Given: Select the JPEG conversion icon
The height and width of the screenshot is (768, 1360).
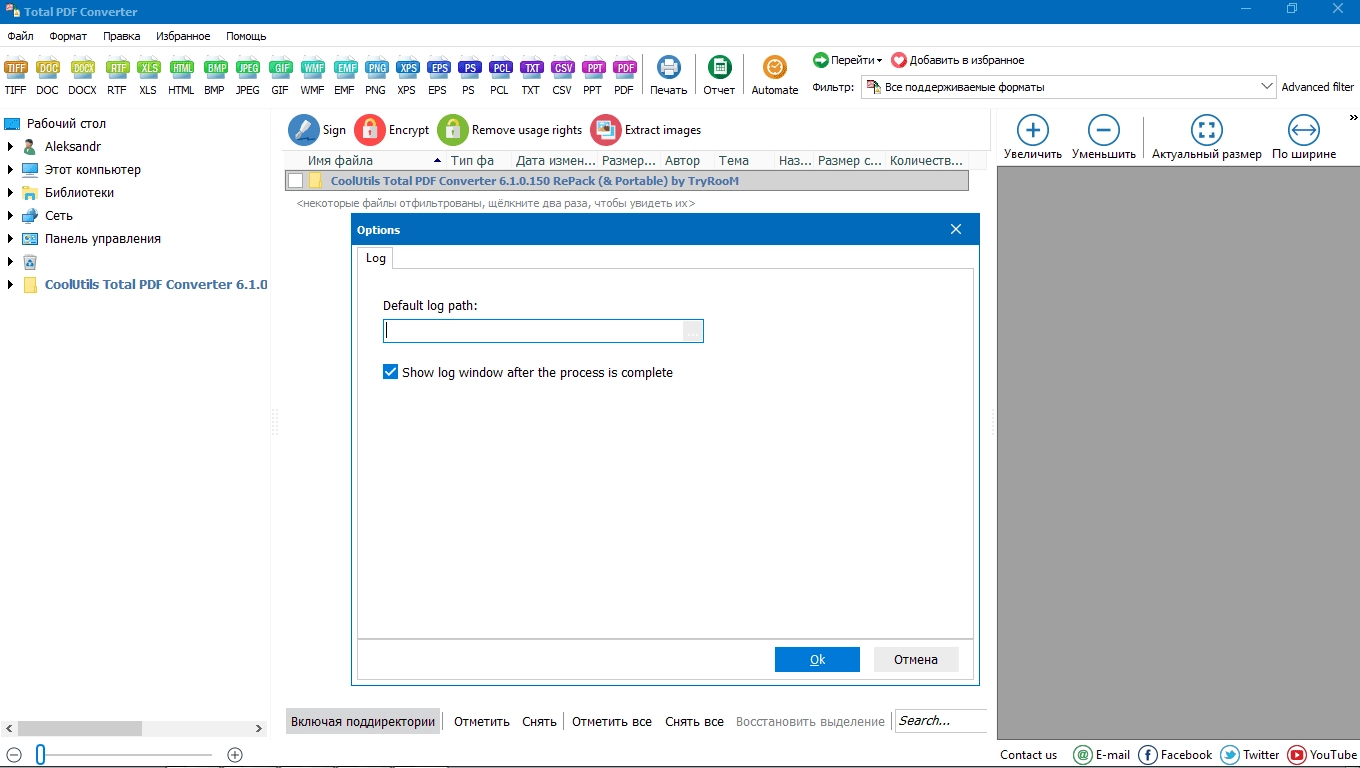Looking at the screenshot, I should [247, 76].
